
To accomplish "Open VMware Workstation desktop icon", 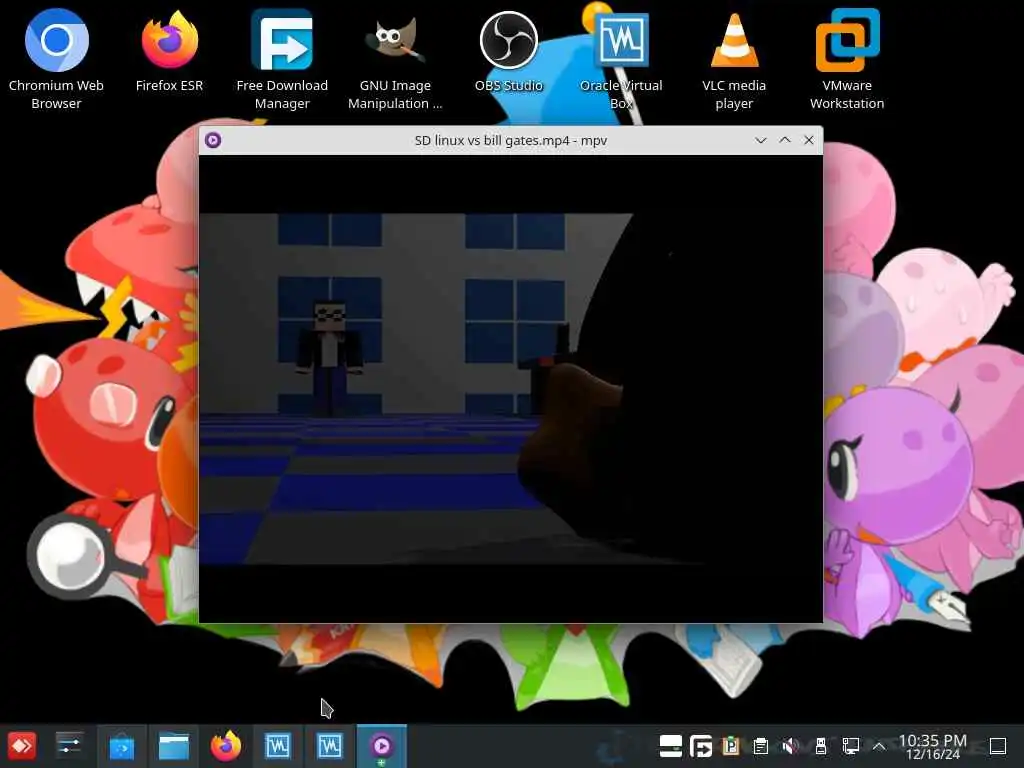I will [x=847, y=59].
